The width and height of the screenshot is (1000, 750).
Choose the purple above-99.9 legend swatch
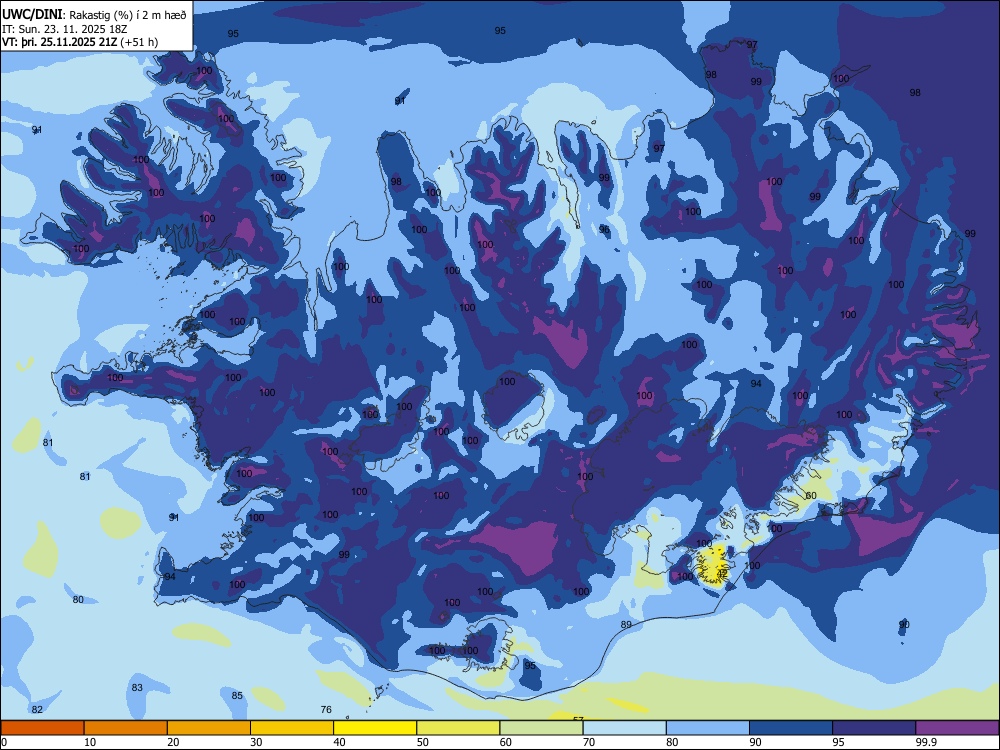coord(957,728)
